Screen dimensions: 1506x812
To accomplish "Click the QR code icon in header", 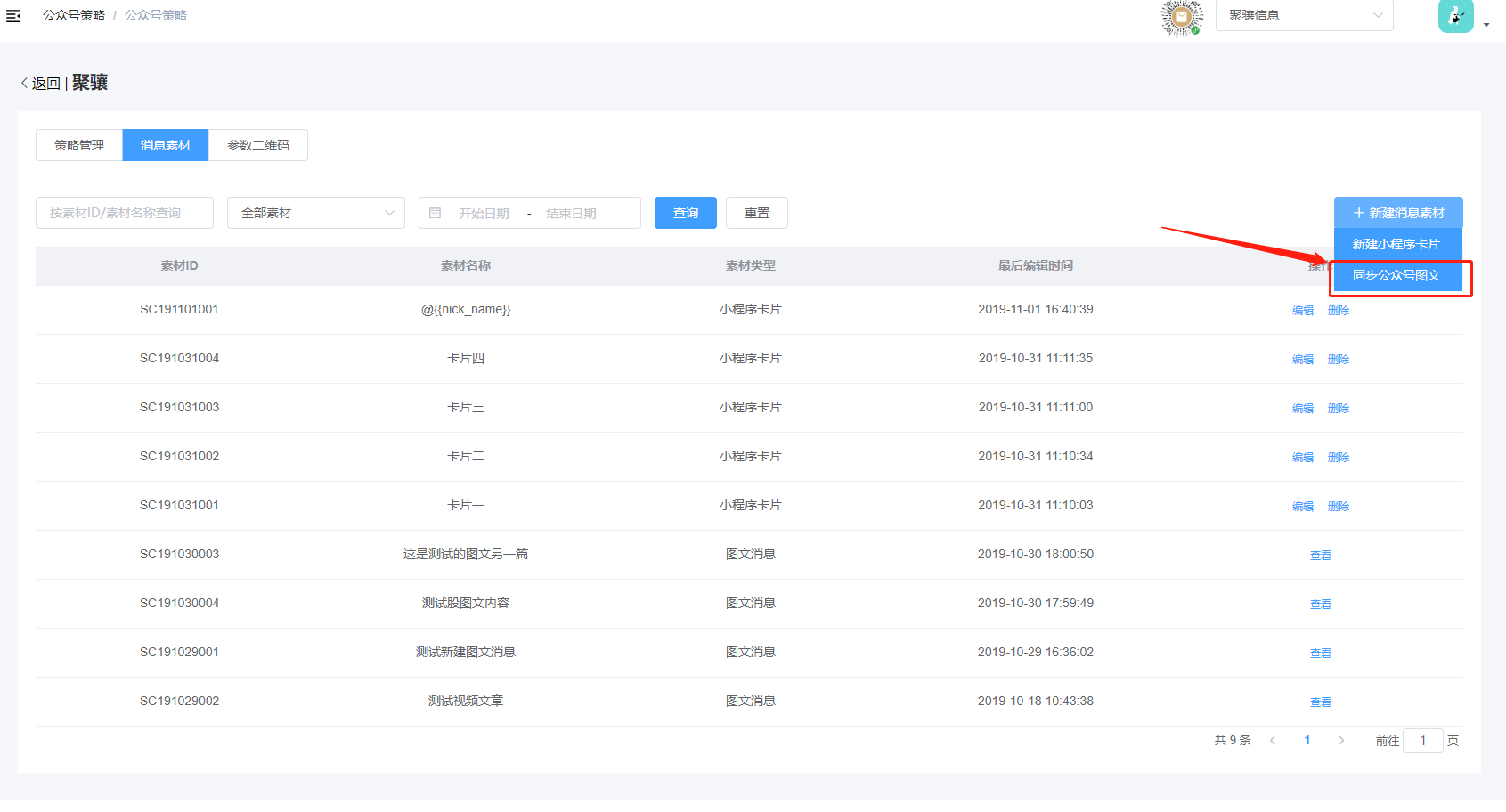I will pos(1181,17).
